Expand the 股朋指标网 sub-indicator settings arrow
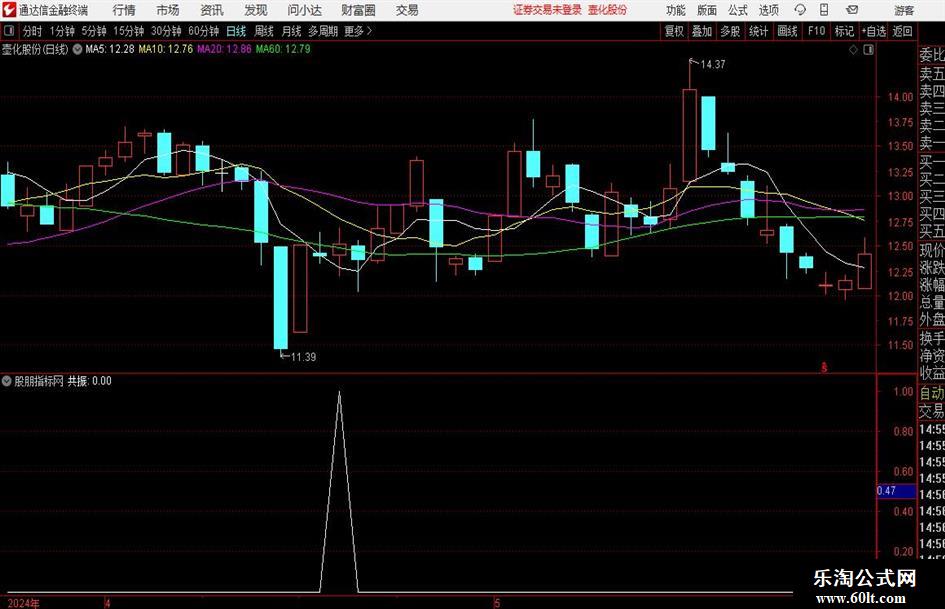Image resolution: width=945 pixels, height=609 pixels. coord(7,381)
